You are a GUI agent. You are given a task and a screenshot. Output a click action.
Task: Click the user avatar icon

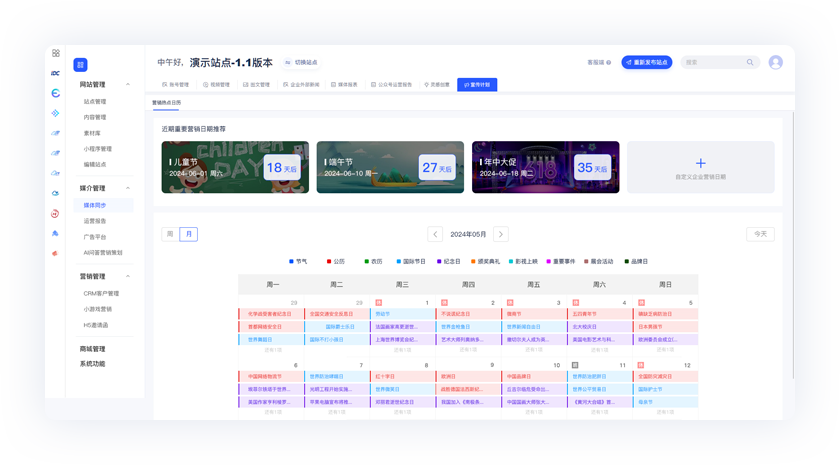coord(775,62)
